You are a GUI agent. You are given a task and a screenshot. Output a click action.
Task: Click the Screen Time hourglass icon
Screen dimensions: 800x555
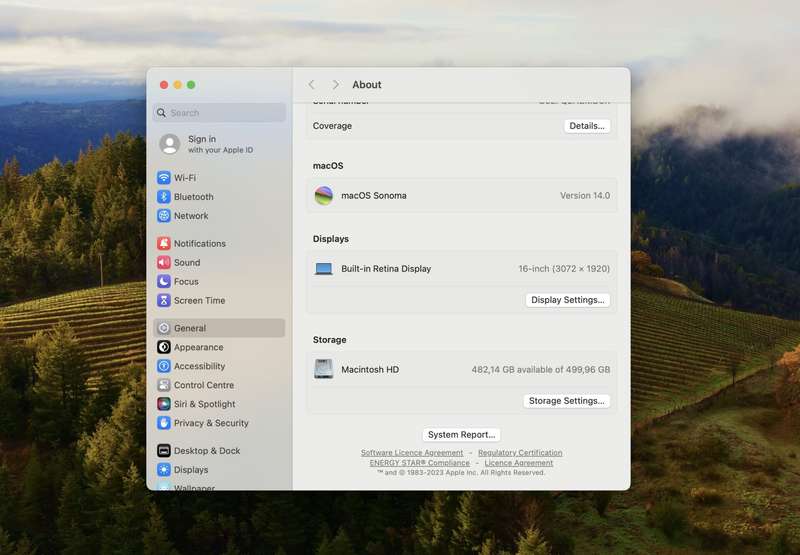pos(164,300)
